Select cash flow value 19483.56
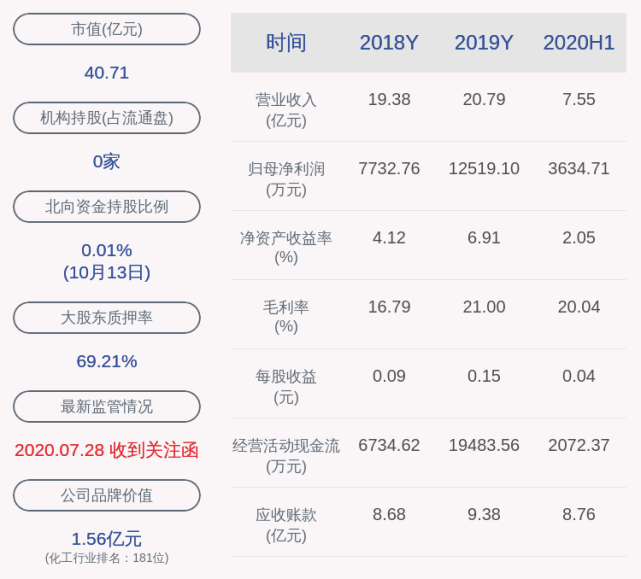The image size is (641, 579). [x=484, y=445]
